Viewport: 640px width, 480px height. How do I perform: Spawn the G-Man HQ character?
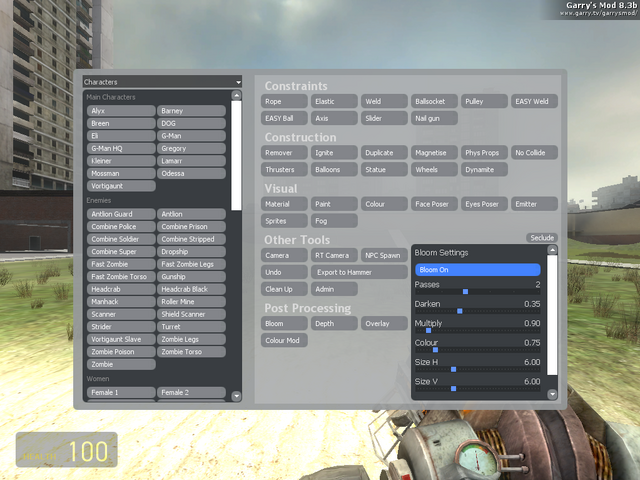click(121, 148)
